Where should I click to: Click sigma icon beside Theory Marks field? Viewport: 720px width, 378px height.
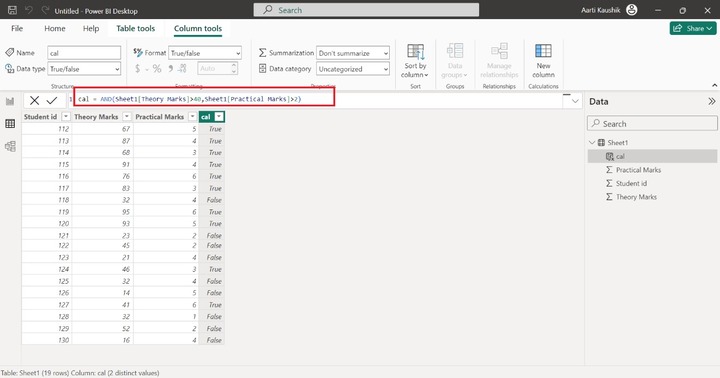tap(609, 197)
